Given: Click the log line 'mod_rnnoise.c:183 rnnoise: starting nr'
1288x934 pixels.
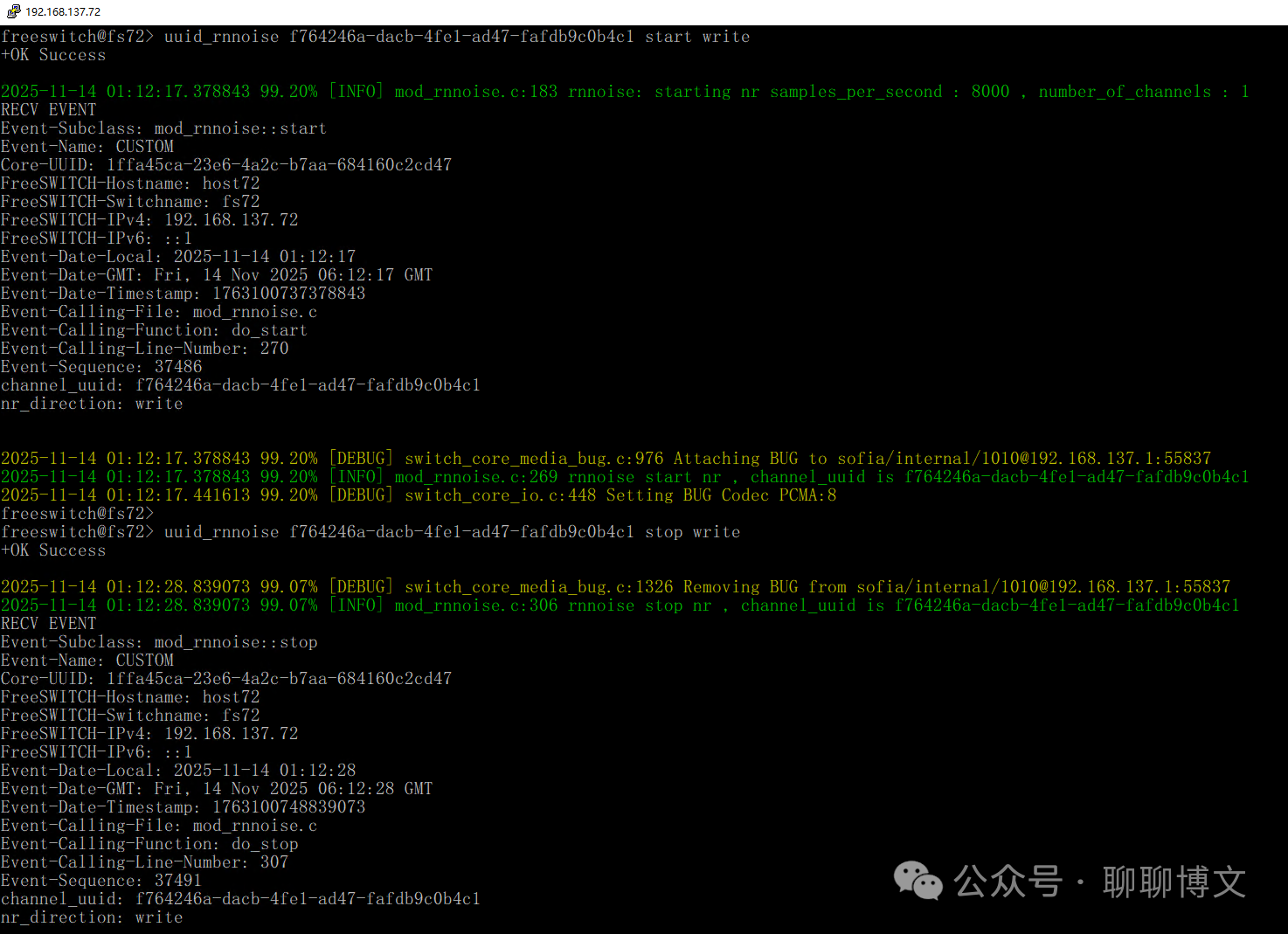Looking at the screenshot, I should [625, 92].
